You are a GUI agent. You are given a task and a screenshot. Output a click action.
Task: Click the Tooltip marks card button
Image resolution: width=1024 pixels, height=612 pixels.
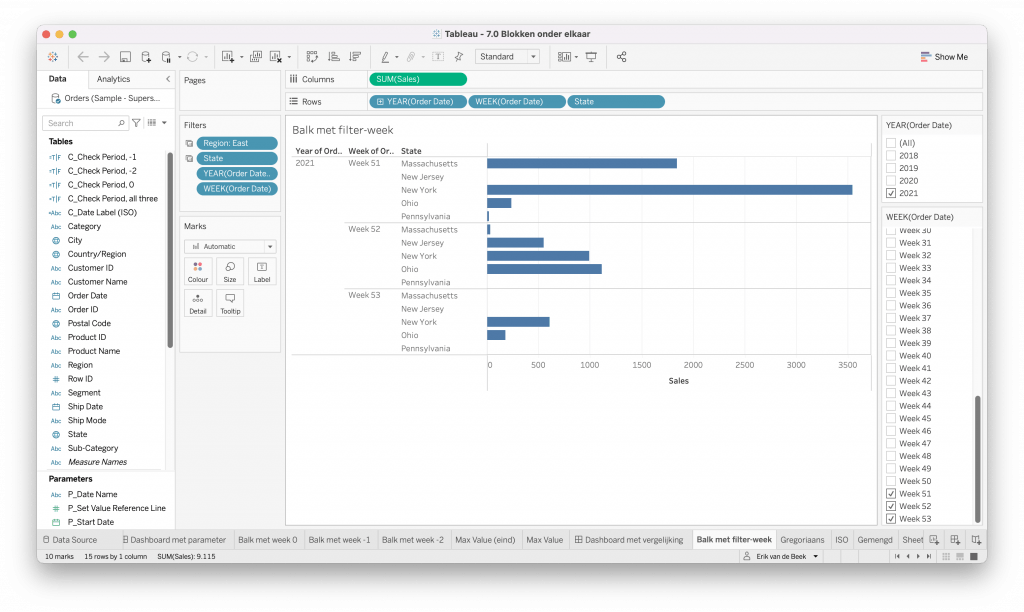230,302
